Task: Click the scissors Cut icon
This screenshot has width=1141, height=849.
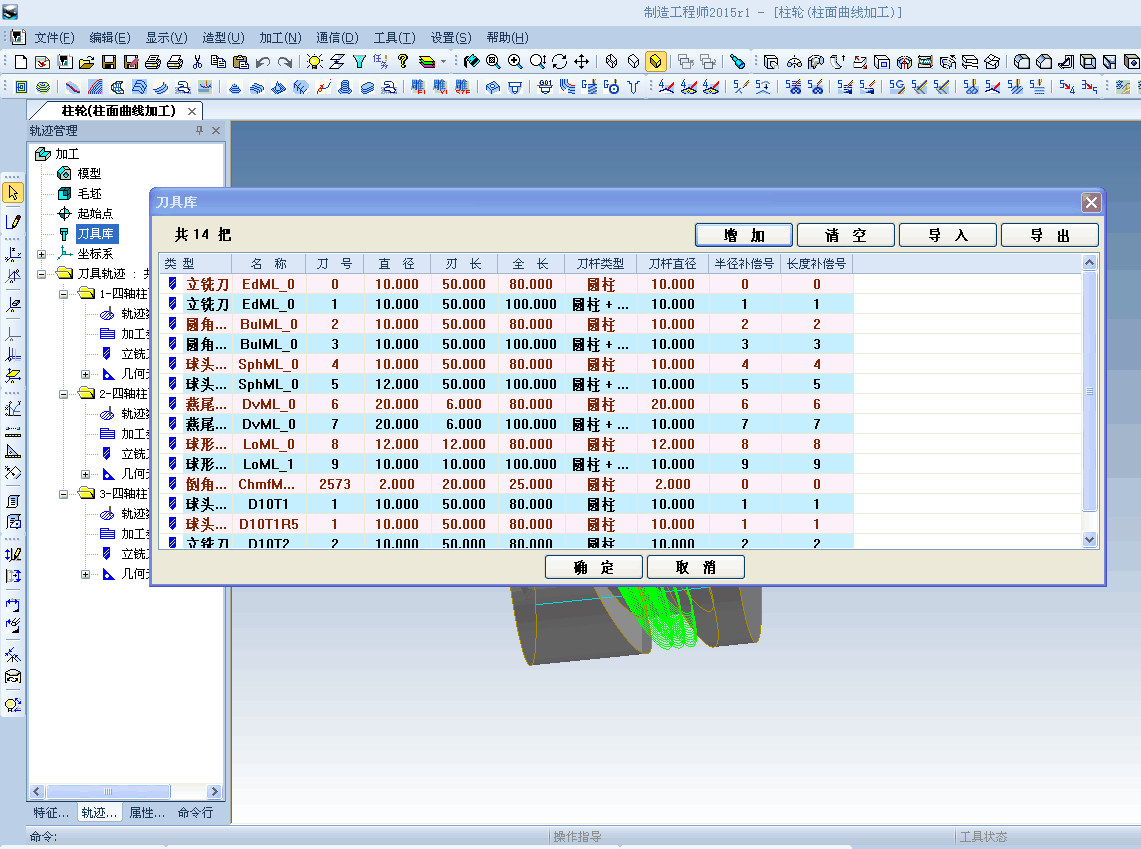Action: pyautogui.click(x=197, y=62)
